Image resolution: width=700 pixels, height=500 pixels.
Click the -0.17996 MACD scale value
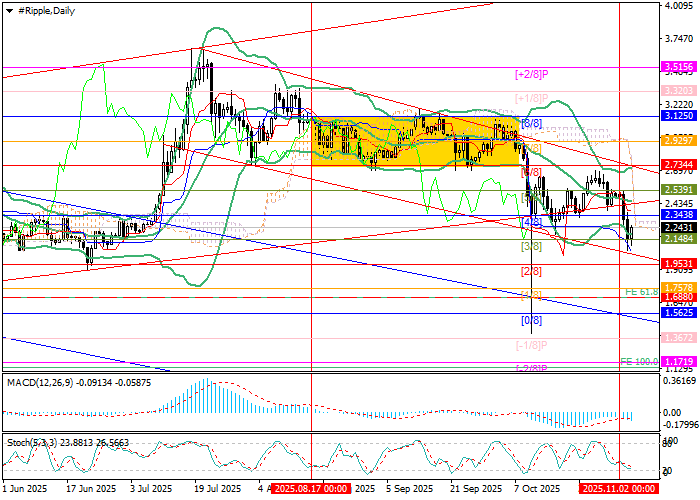pyautogui.click(x=679, y=425)
